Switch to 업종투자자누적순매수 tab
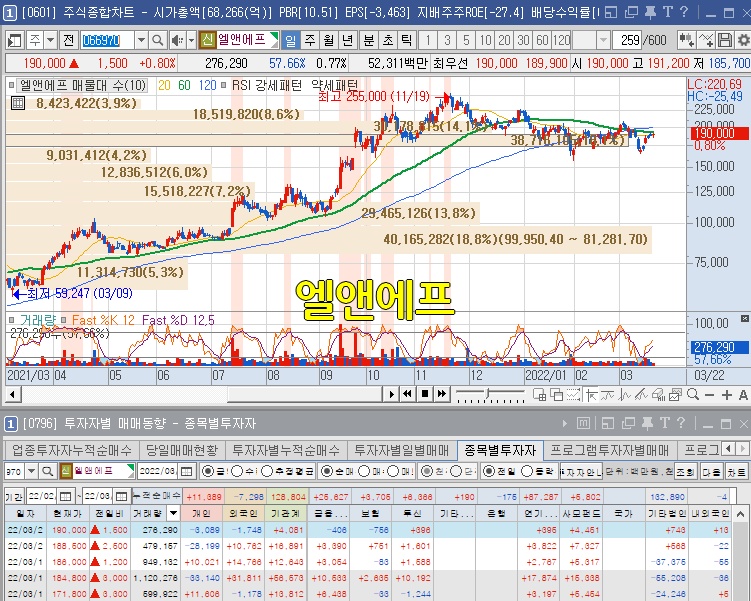 71,450
